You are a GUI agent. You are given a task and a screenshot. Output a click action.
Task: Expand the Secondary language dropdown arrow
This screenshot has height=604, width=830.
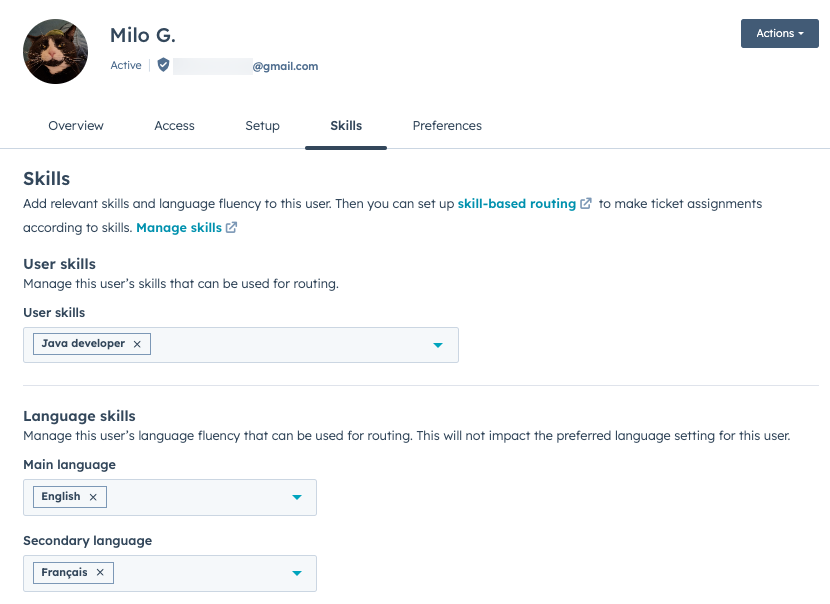coord(296,573)
